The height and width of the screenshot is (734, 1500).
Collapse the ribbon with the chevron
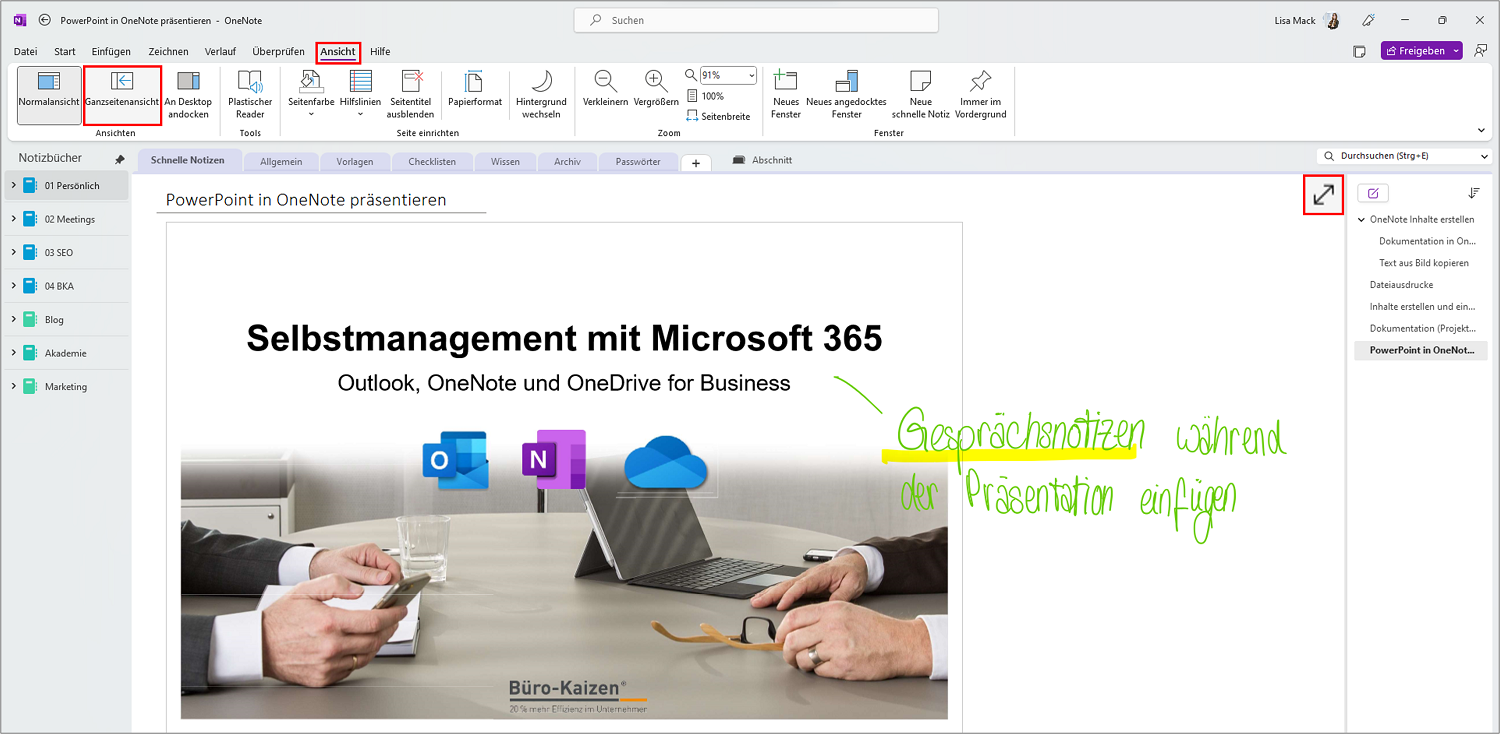(x=1481, y=130)
